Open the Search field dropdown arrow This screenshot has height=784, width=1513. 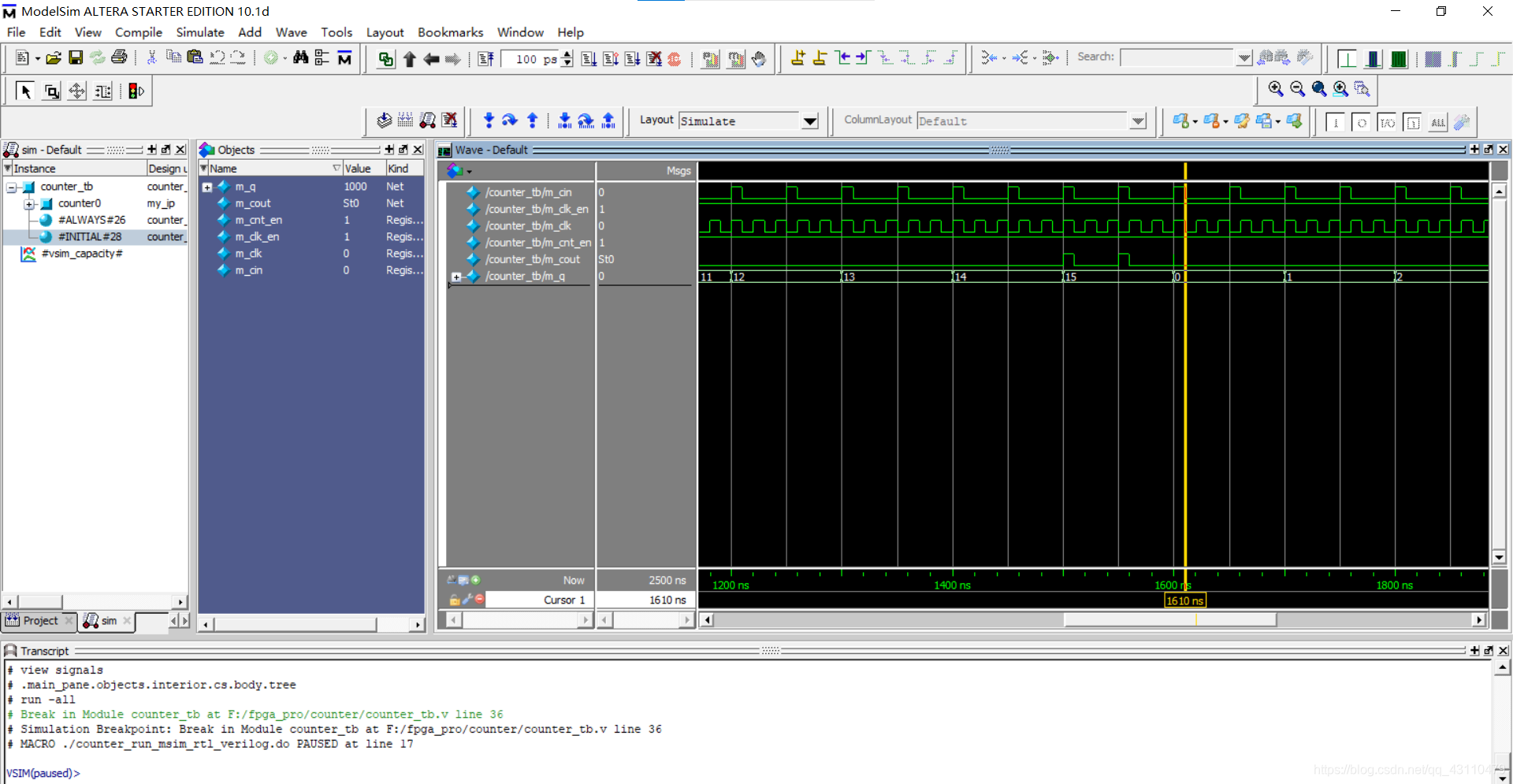click(x=1243, y=58)
